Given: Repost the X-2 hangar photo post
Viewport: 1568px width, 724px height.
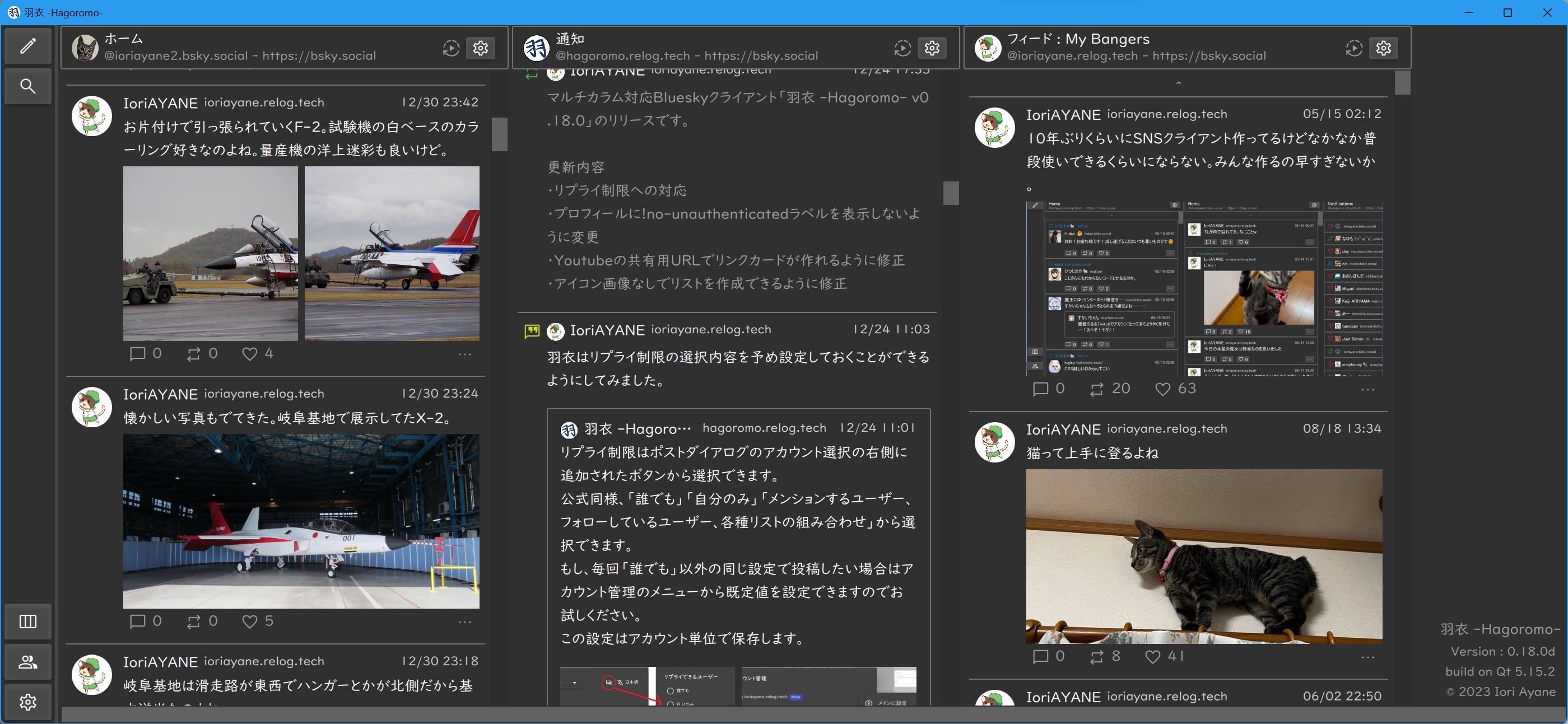Looking at the screenshot, I should coord(194,621).
